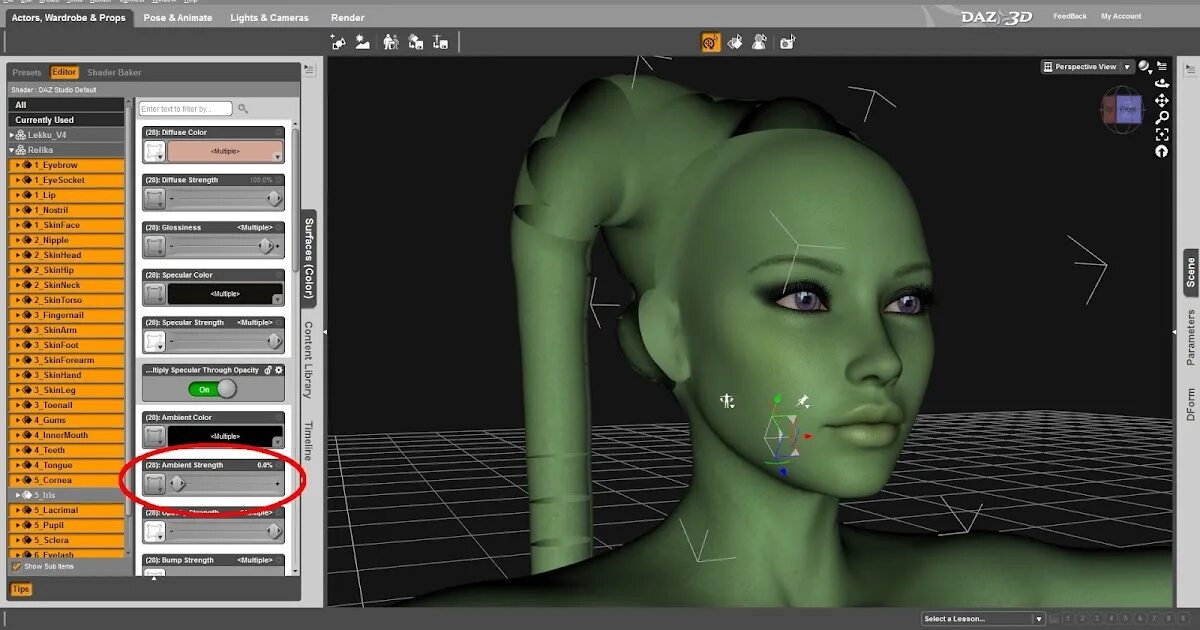Viewport: 1200px width, 630px height.
Task: Toggle the Tips button
Action: click(20, 589)
